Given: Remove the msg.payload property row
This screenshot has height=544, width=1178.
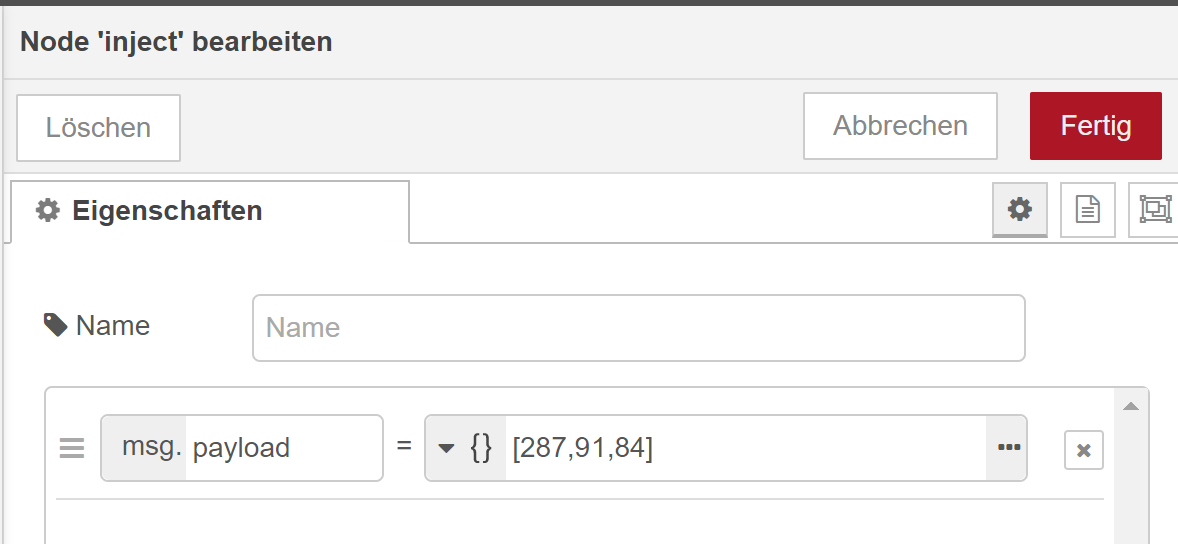Looking at the screenshot, I should [x=1083, y=450].
